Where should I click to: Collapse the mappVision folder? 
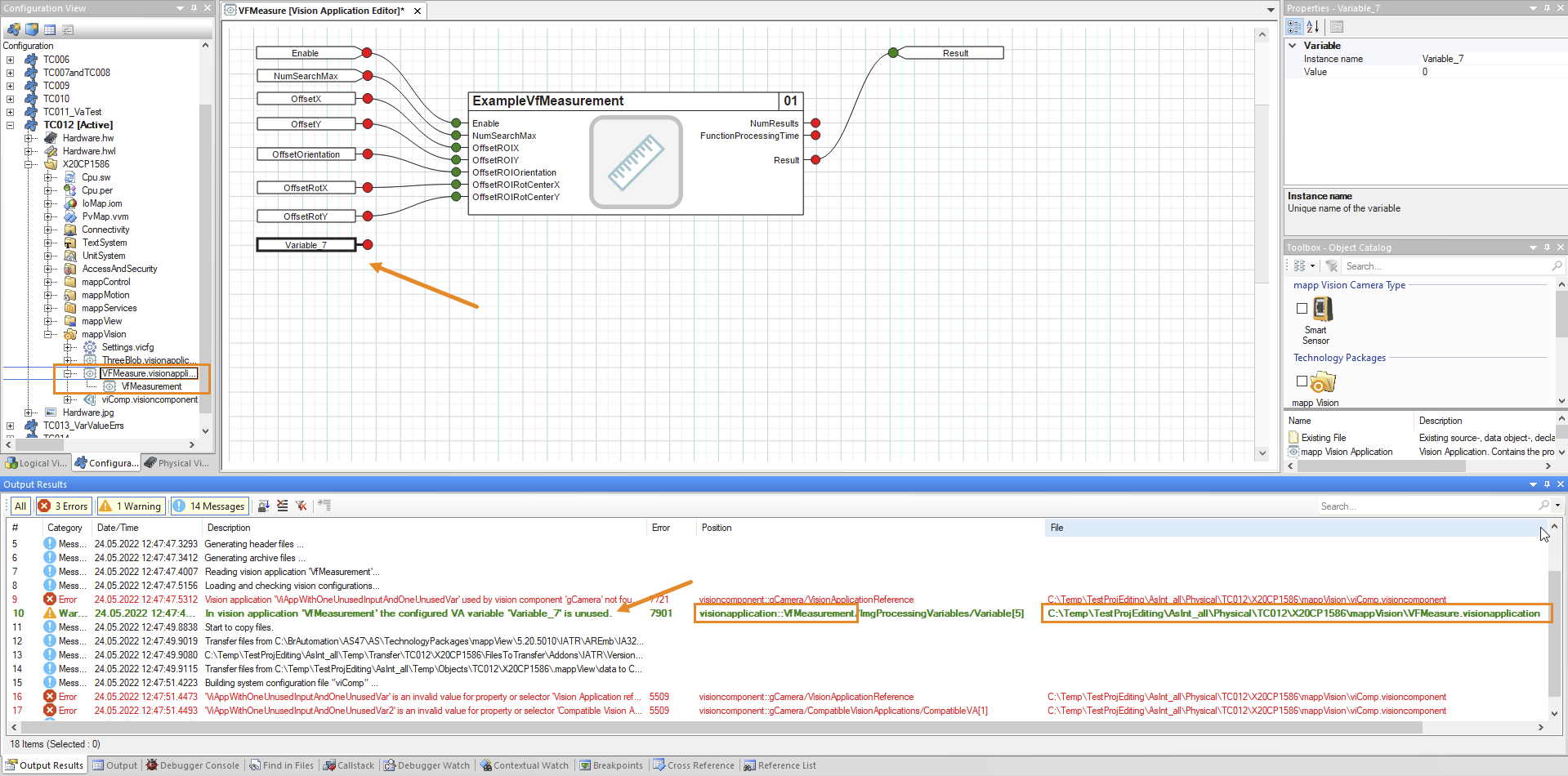49,334
